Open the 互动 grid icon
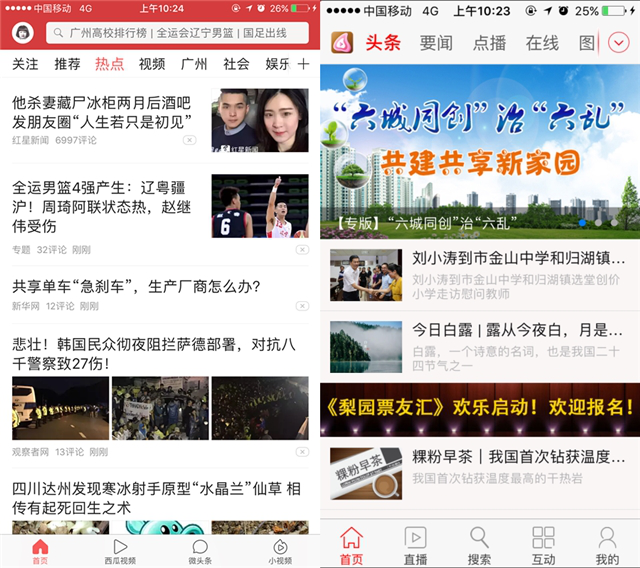Image resolution: width=640 pixels, height=568 pixels. pos(543,545)
